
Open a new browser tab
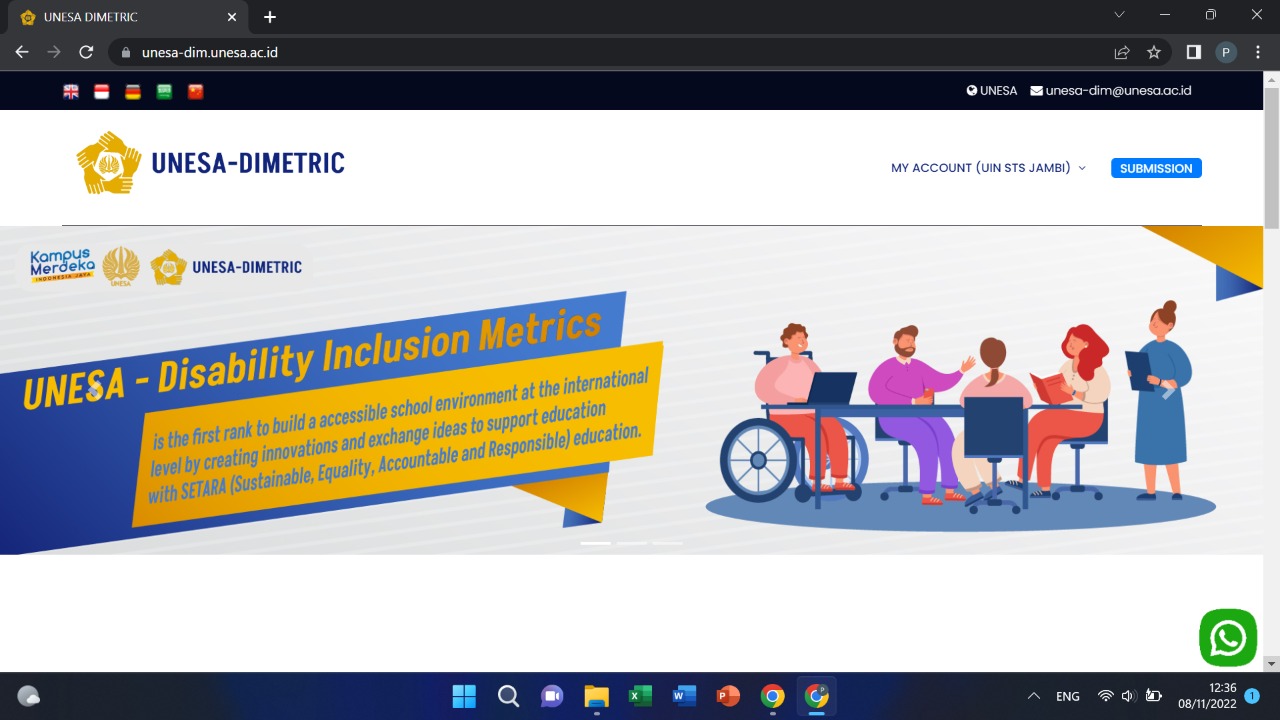tap(270, 17)
